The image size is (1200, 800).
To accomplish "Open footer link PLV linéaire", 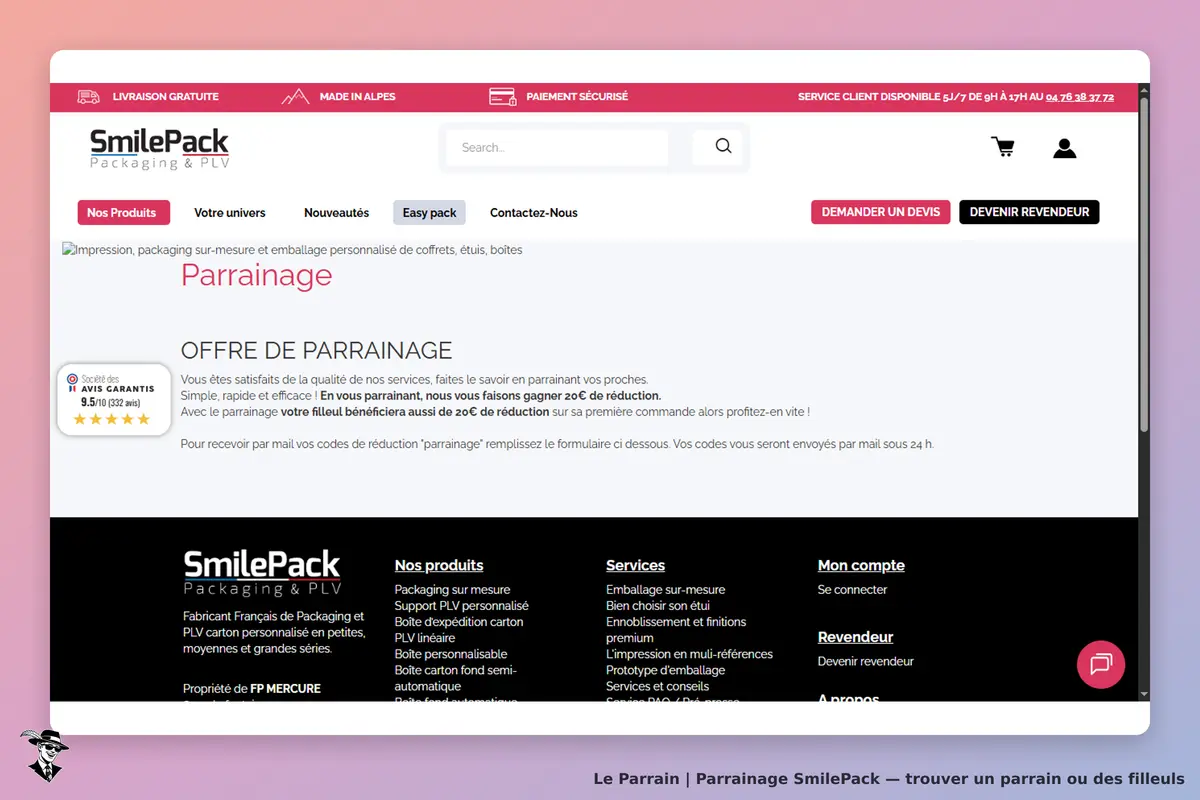I will pyautogui.click(x=425, y=638).
